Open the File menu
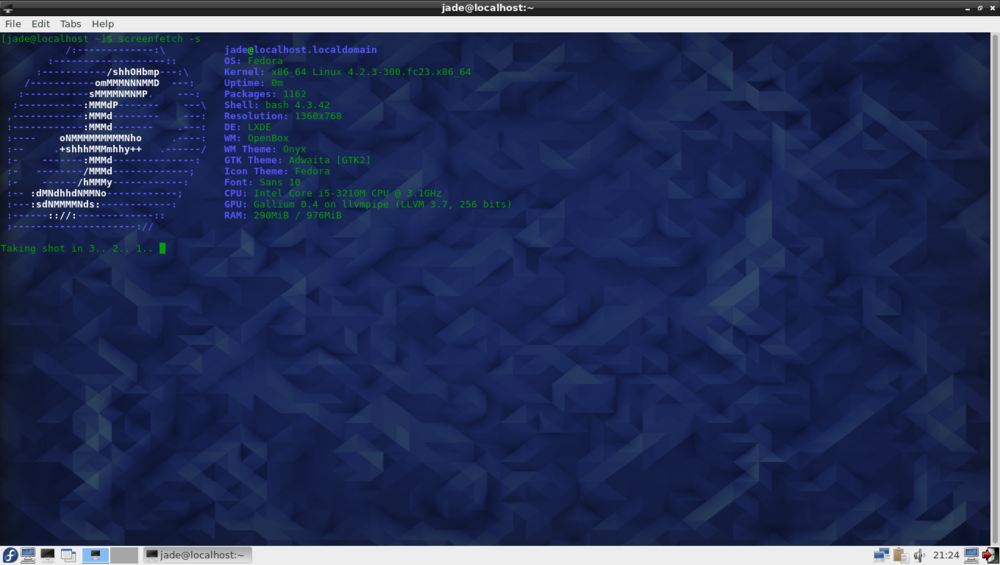This screenshot has width=1000, height=565. [x=13, y=24]
